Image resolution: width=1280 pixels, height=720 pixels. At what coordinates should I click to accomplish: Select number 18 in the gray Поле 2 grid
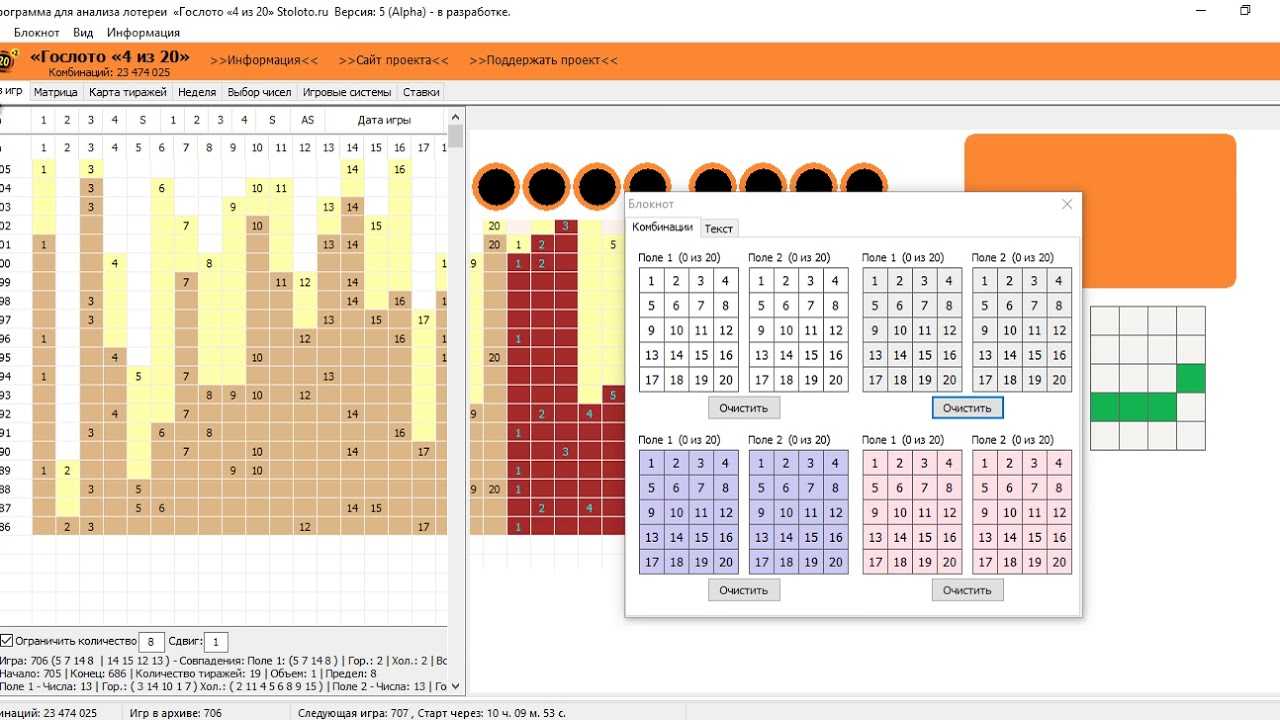(1010, 380)
